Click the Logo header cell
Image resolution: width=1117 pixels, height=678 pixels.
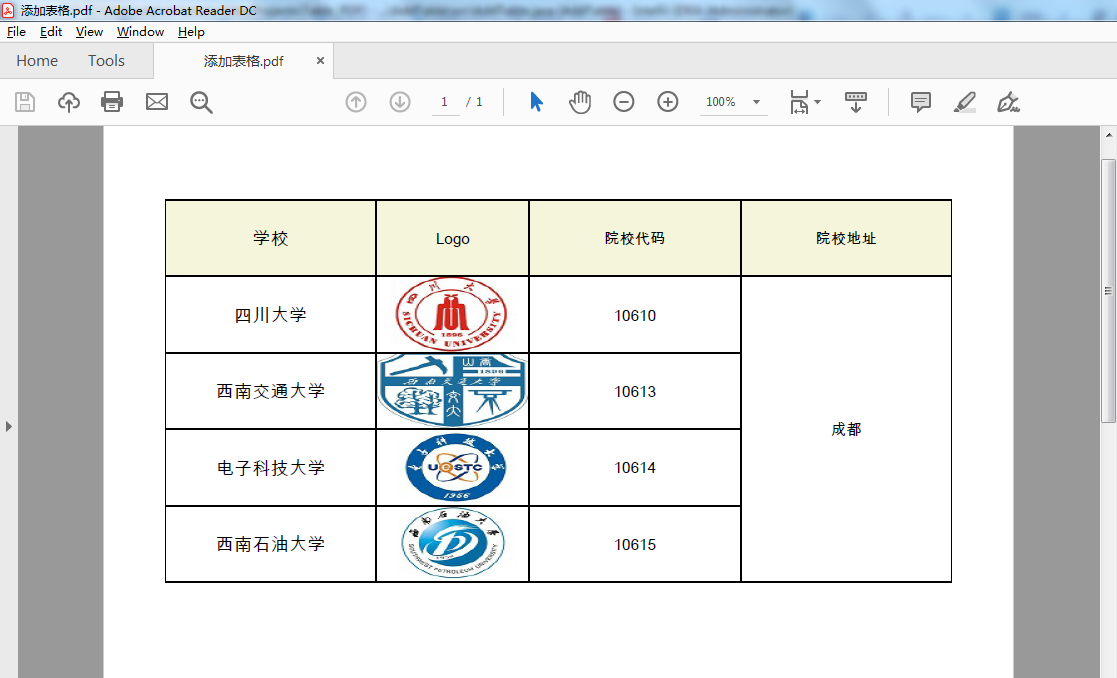click(x=452, y=238)
